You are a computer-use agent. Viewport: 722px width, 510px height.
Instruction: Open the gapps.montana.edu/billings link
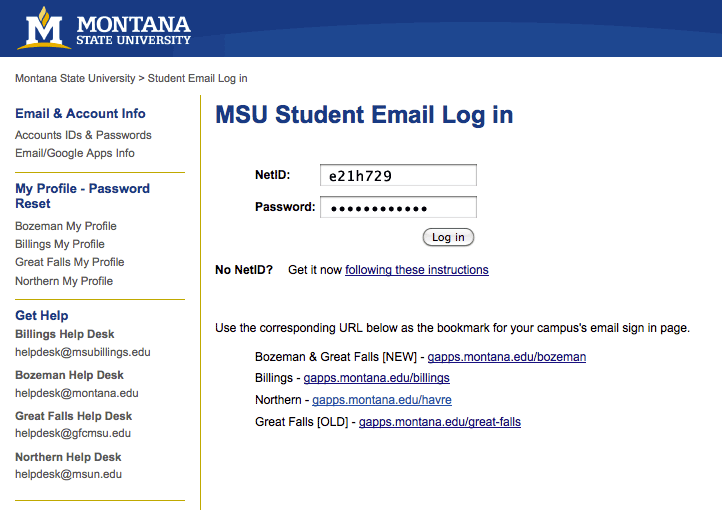click(376, 378)
